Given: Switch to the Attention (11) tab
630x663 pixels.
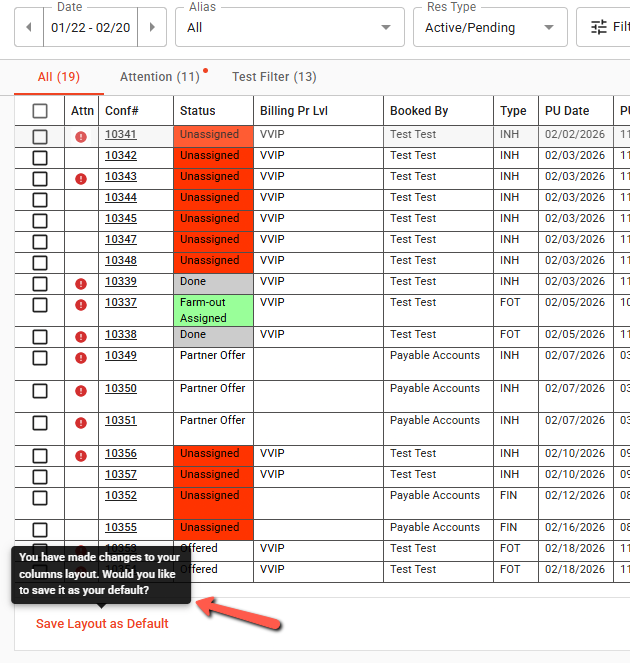Looking at the screenshot, I should pyautogui.click(x=160, y=77).
